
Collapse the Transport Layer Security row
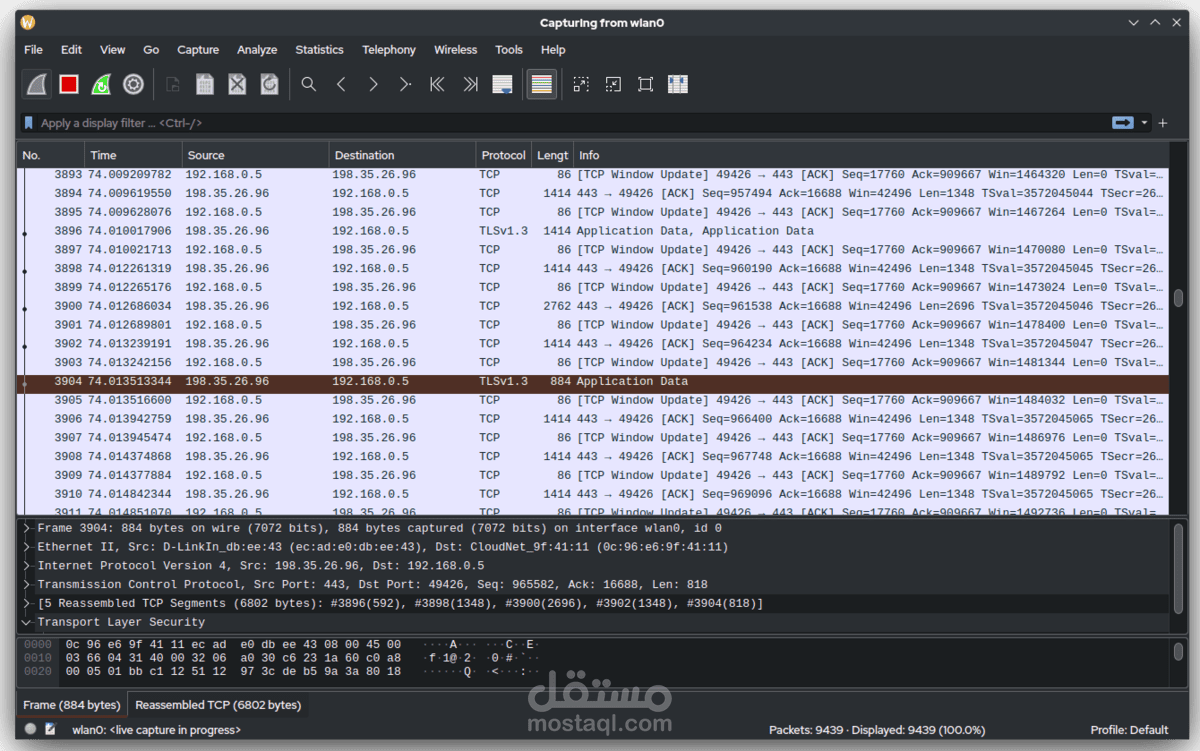pos(27,622)
